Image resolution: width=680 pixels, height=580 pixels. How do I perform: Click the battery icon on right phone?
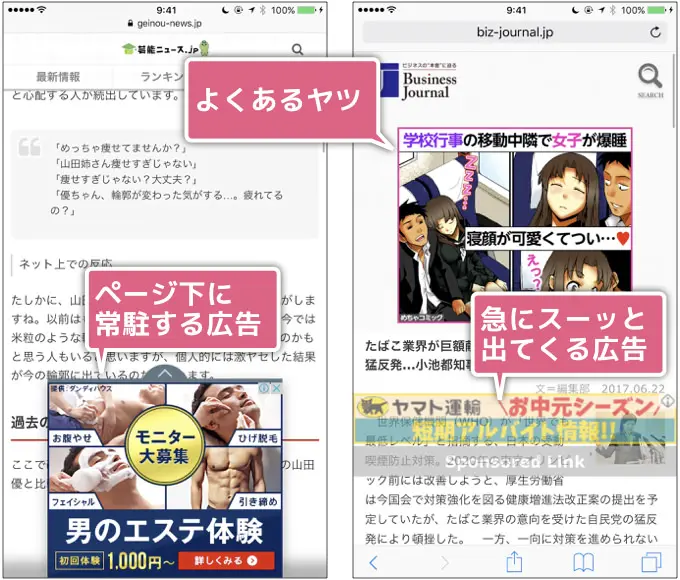(658, 10)
